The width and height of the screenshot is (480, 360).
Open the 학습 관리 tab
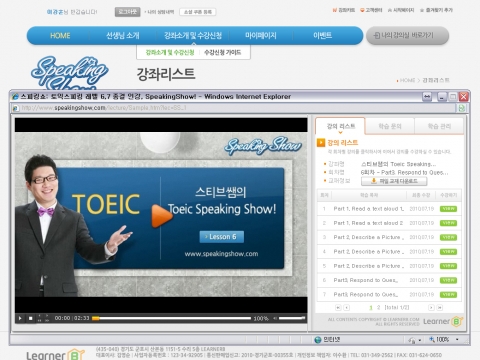pos(439,126)
